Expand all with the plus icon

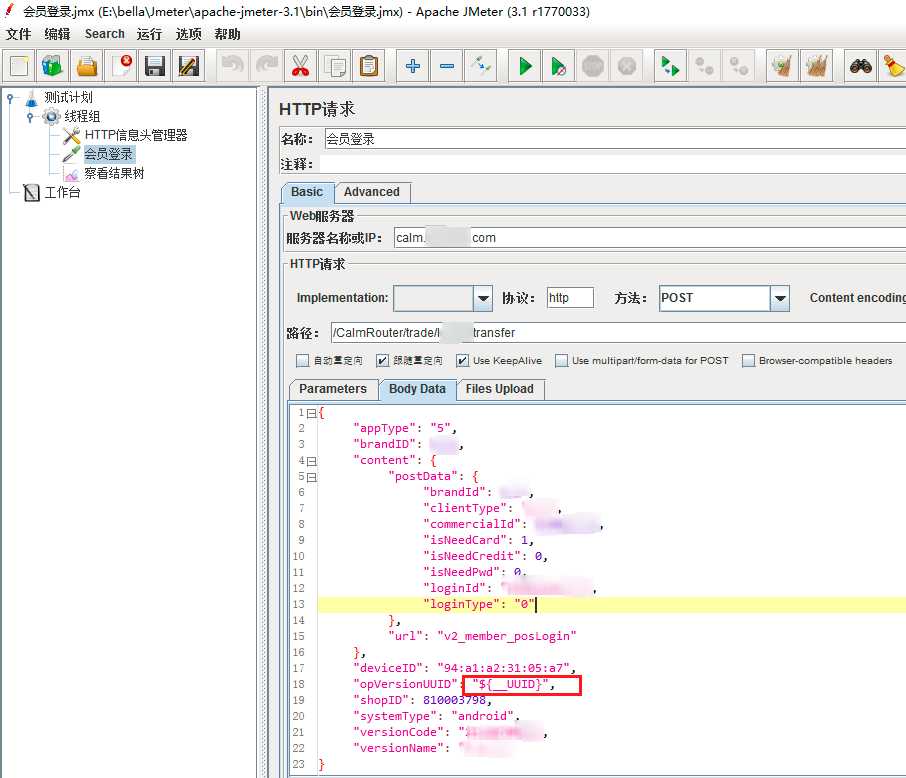click(413, 66)
